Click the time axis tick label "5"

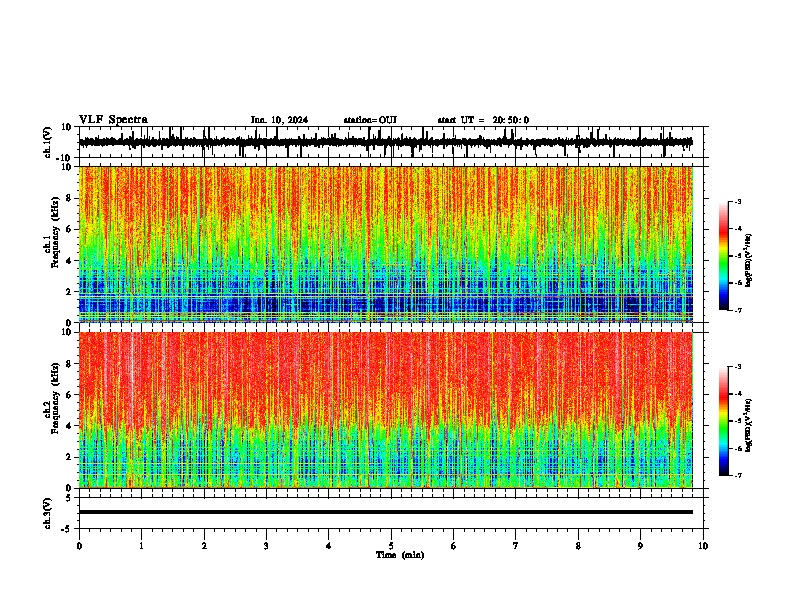(391, 546)
